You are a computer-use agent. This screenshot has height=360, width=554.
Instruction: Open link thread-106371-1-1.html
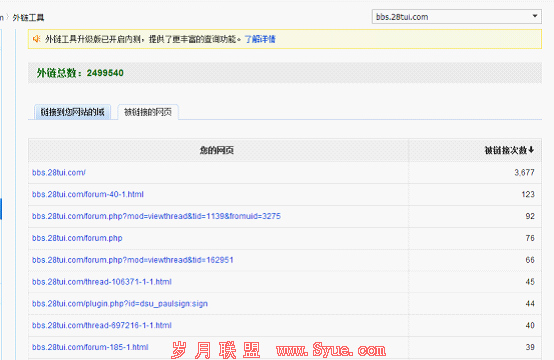[102, 282]
